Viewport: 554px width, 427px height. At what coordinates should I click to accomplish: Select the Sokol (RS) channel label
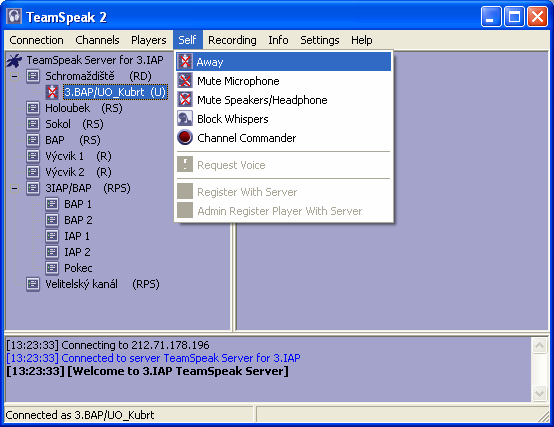[74, 124]
